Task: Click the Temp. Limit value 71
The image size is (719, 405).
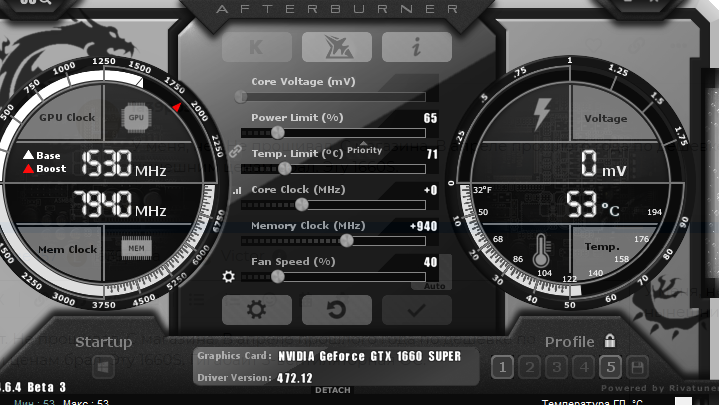Action: [x=432, y=154]
